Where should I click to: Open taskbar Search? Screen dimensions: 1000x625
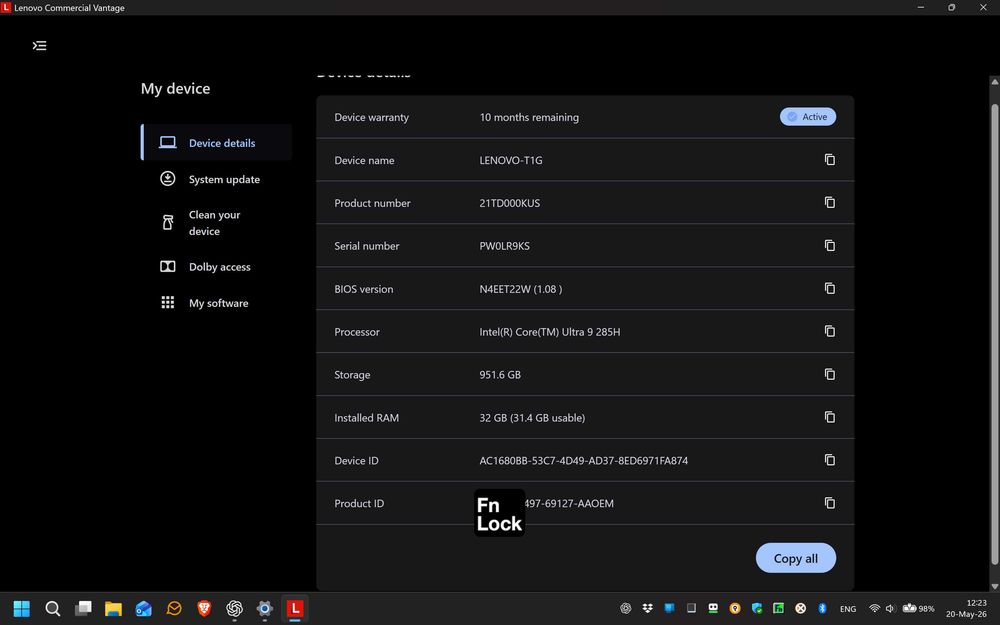tap(52, 608)
